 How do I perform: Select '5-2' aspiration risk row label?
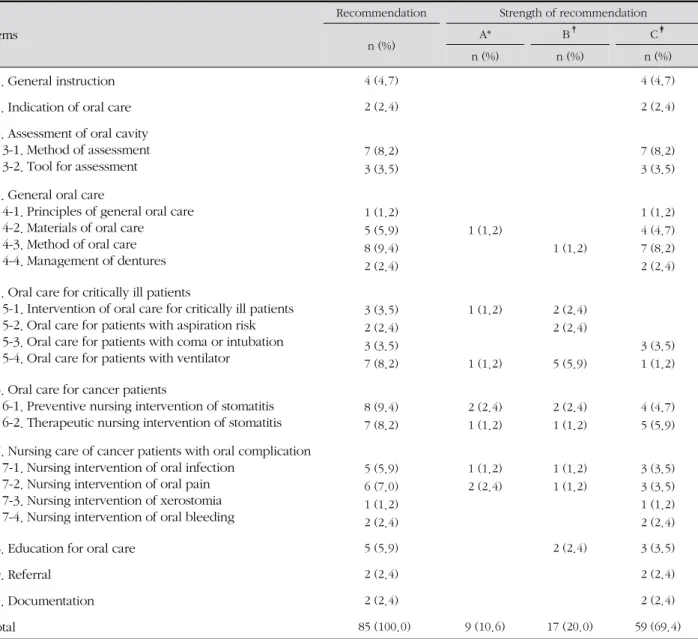pos(129,326)
